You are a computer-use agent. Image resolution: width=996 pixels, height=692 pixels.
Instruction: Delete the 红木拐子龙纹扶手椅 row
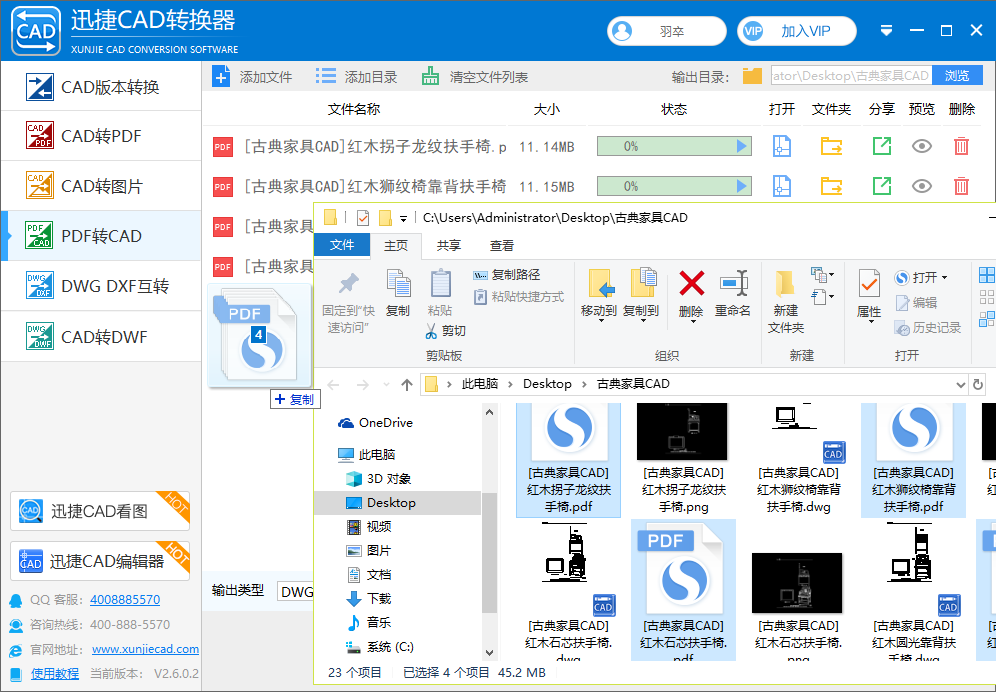coord(961,147)
